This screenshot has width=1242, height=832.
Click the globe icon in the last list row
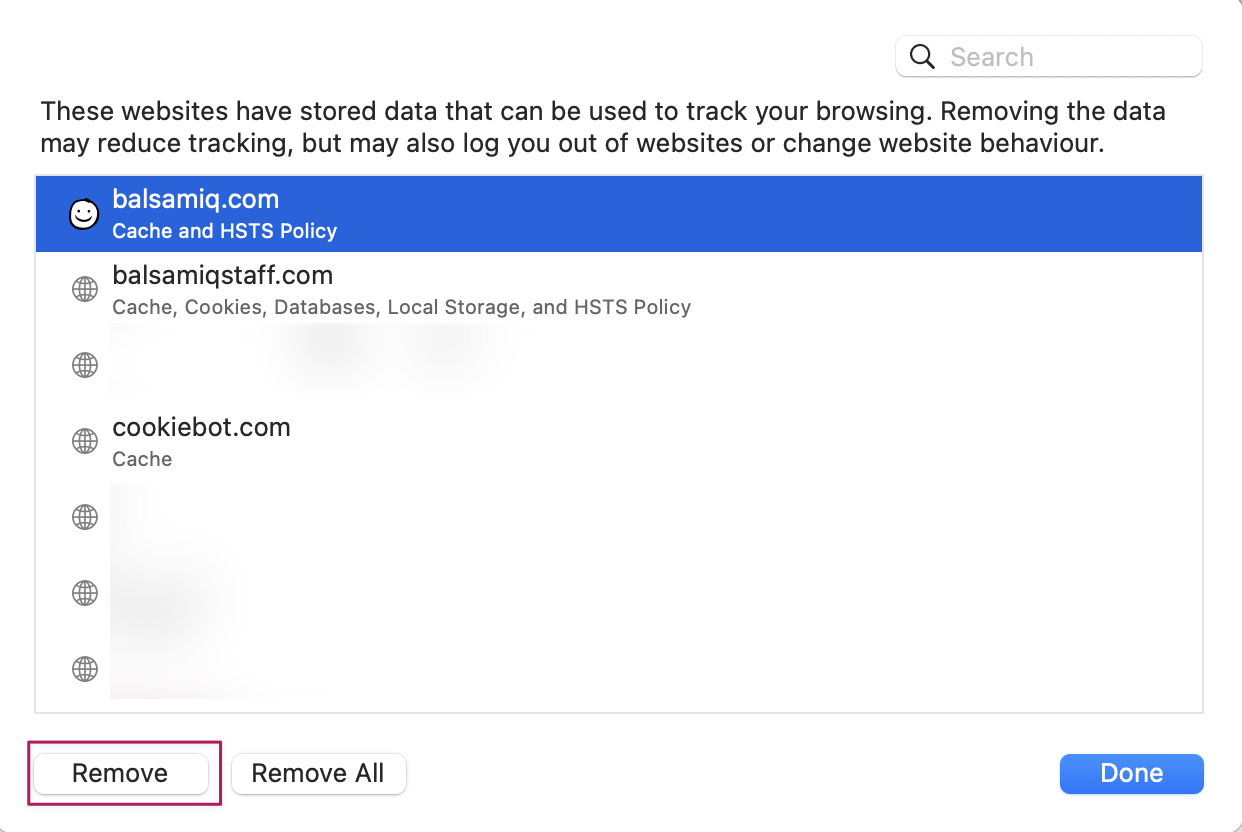coord(85,668)
